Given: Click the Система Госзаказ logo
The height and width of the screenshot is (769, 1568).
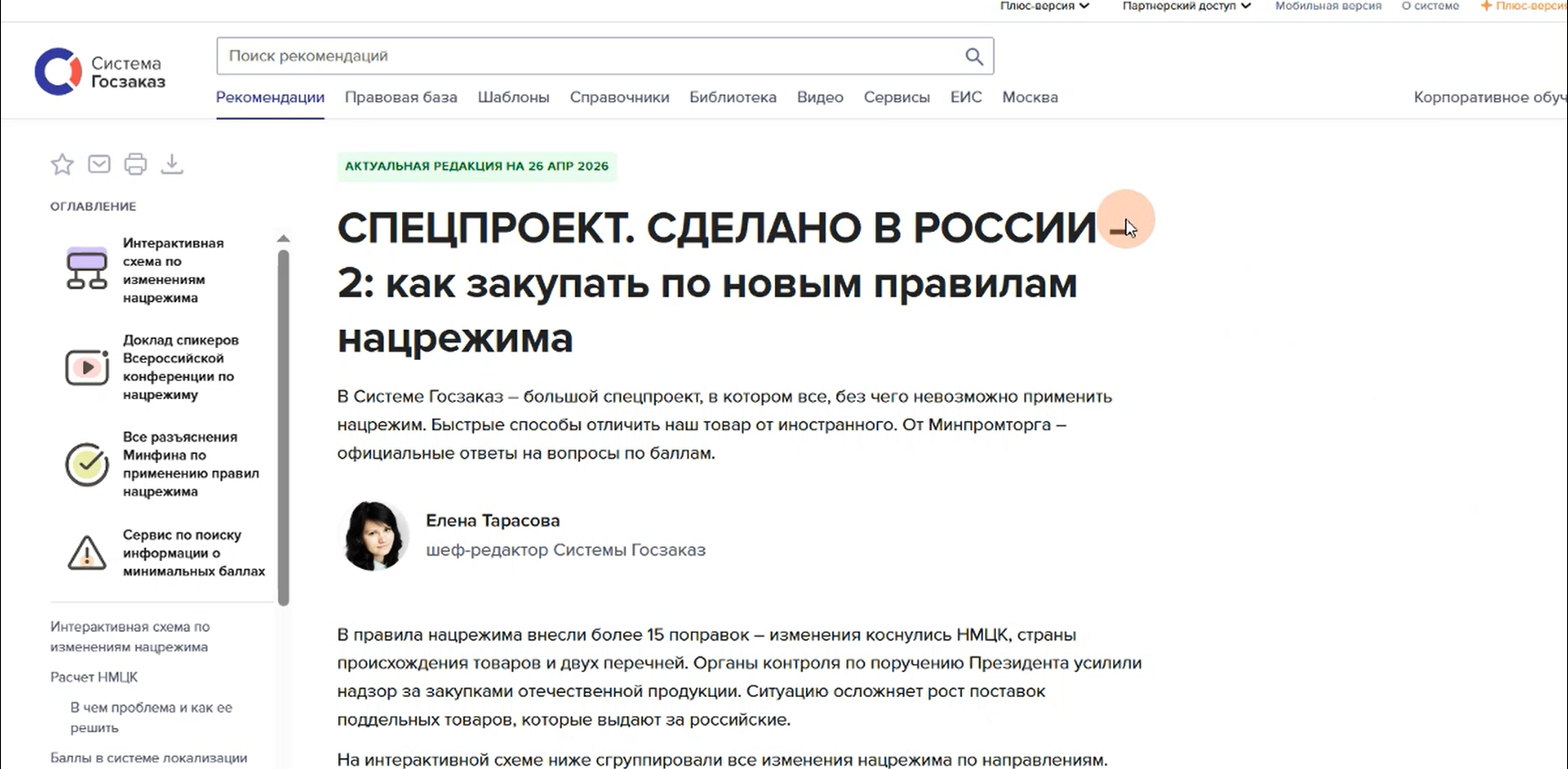Looking at the screenshot, I should click(101, 71).
